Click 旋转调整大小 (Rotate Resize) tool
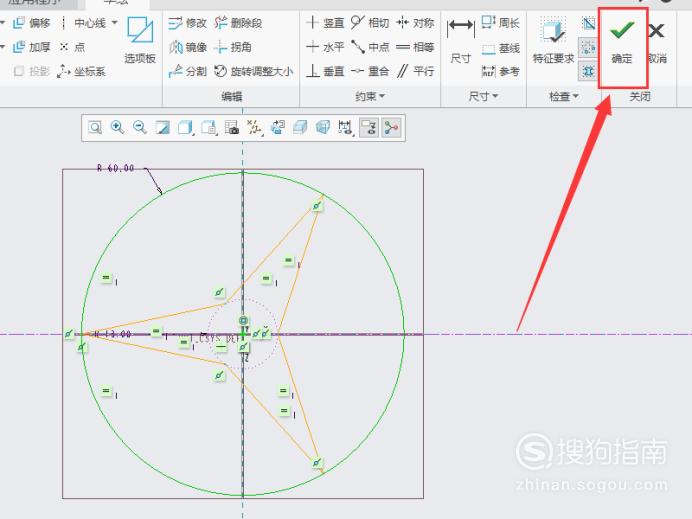Screen dimensions: 692x519 click(254, 71)
